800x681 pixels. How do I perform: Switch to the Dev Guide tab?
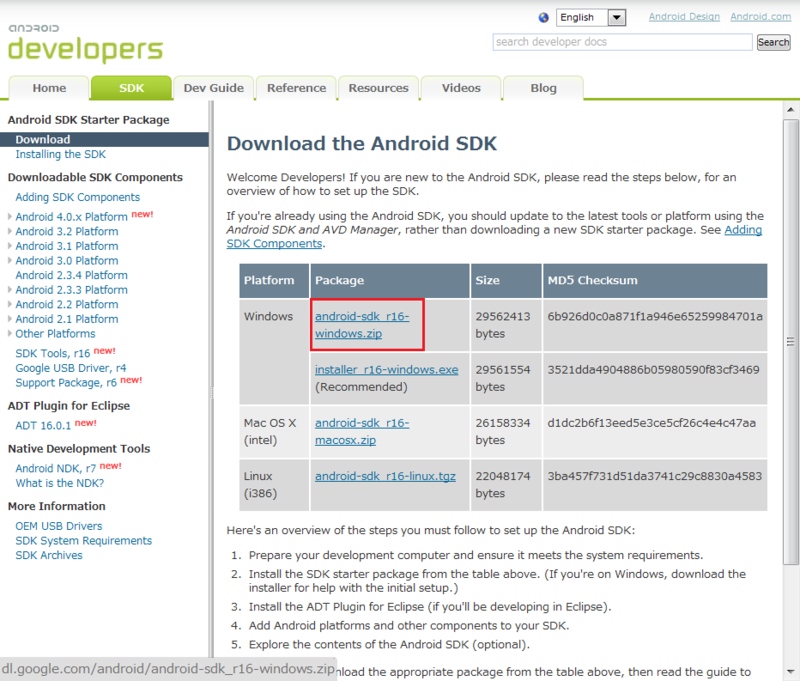pos(214,88)
